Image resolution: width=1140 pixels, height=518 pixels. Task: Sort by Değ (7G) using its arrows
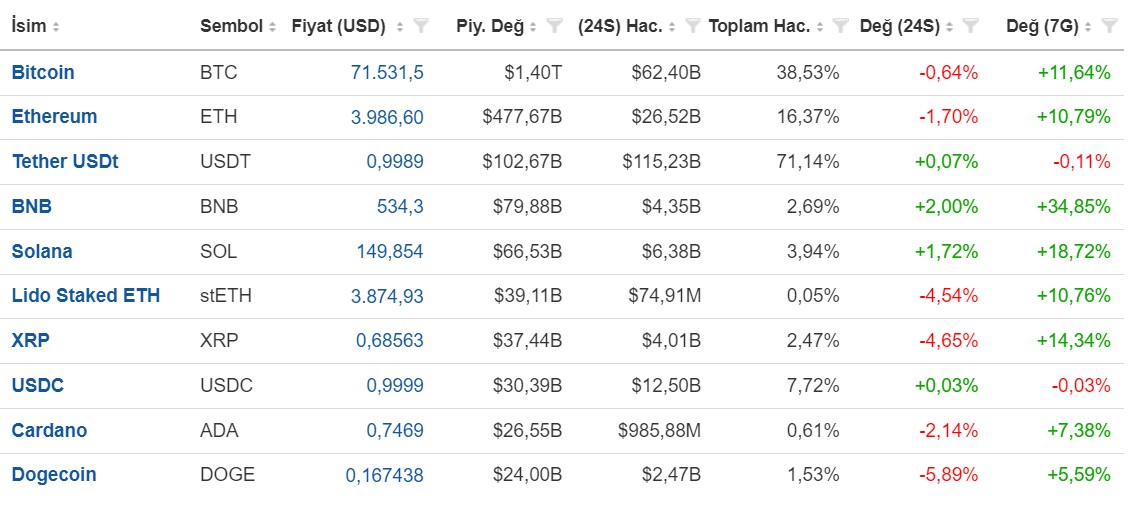coord(1088,27)
